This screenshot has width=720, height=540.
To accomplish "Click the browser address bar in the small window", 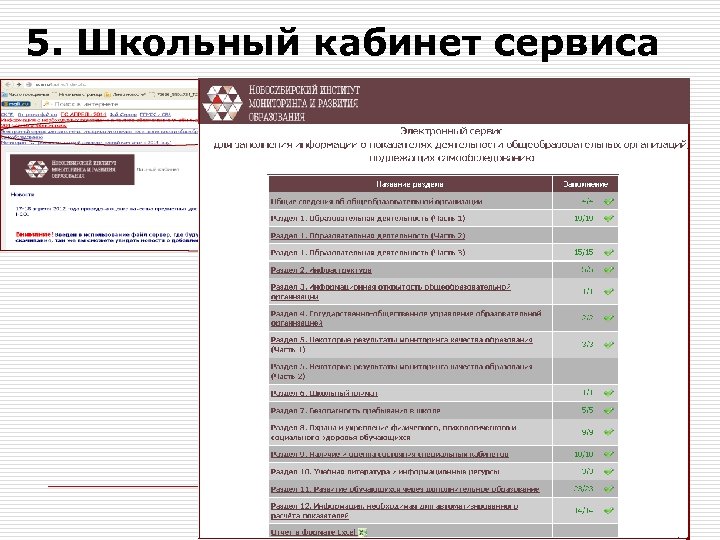I will [115, 84].
